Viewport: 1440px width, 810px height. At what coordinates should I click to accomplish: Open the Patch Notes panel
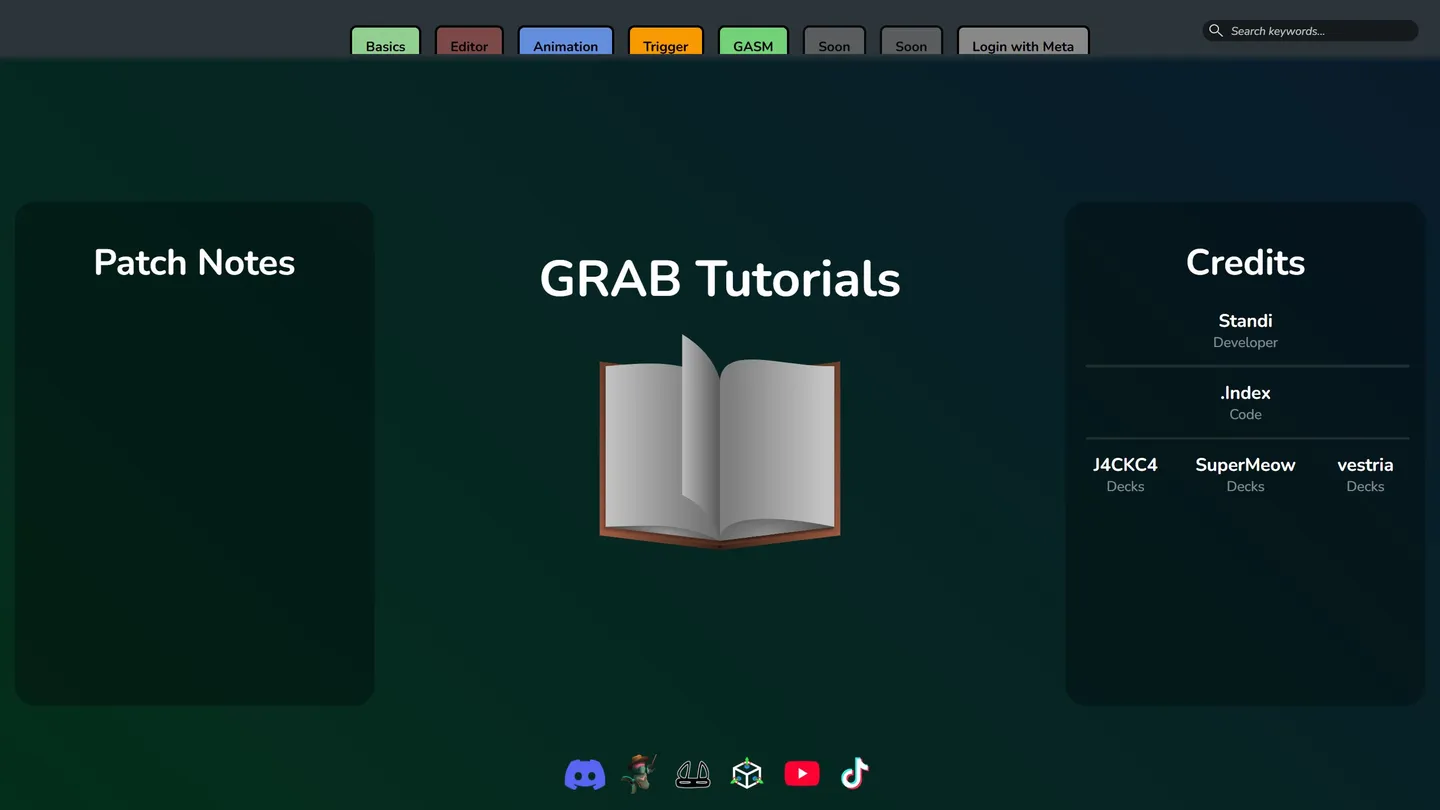tap(194, 262)
